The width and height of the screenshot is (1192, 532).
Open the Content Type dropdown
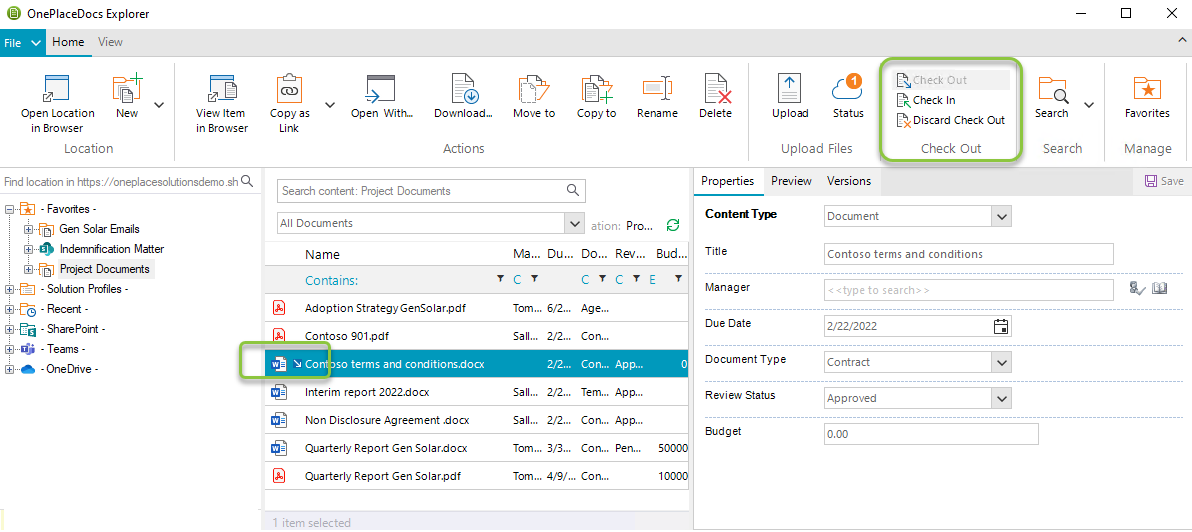[1002, 217]
